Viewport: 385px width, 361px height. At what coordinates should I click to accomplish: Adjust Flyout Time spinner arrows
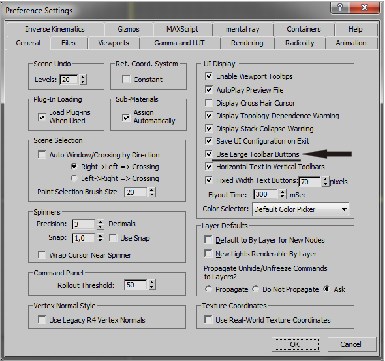click(x=283, y=194)
